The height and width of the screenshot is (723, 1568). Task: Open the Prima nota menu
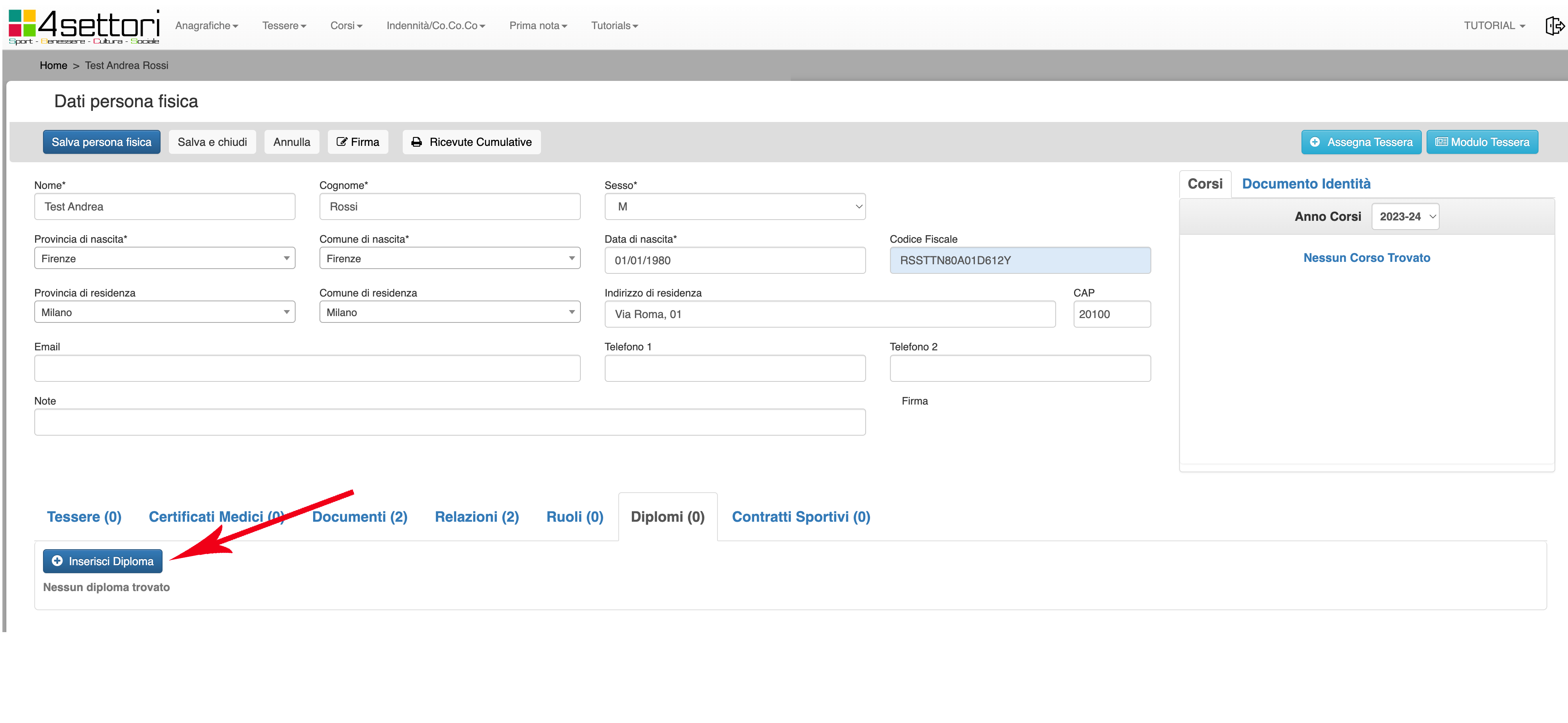click(x=537, y=26)
